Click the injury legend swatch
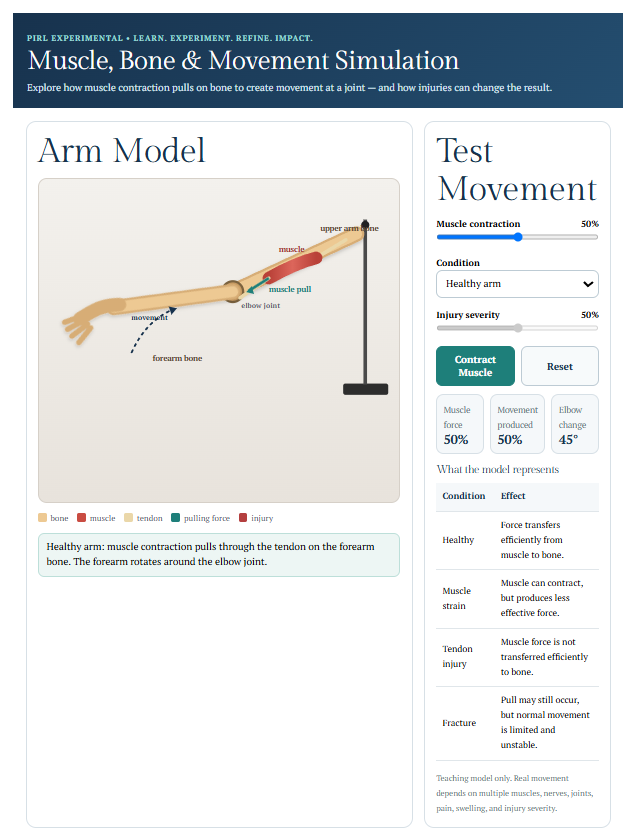The width and height of the screenshot is (623, 838). (243, 517)
